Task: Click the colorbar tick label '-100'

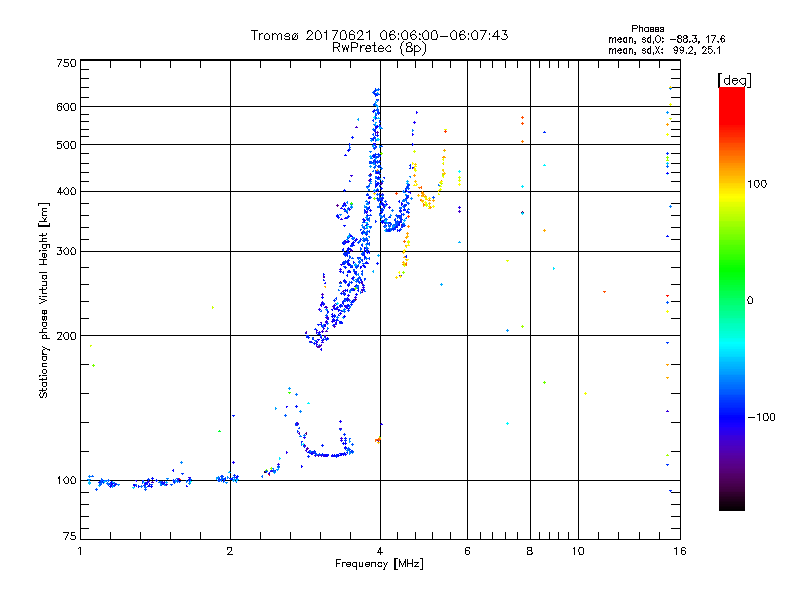Action: point(761,417)
